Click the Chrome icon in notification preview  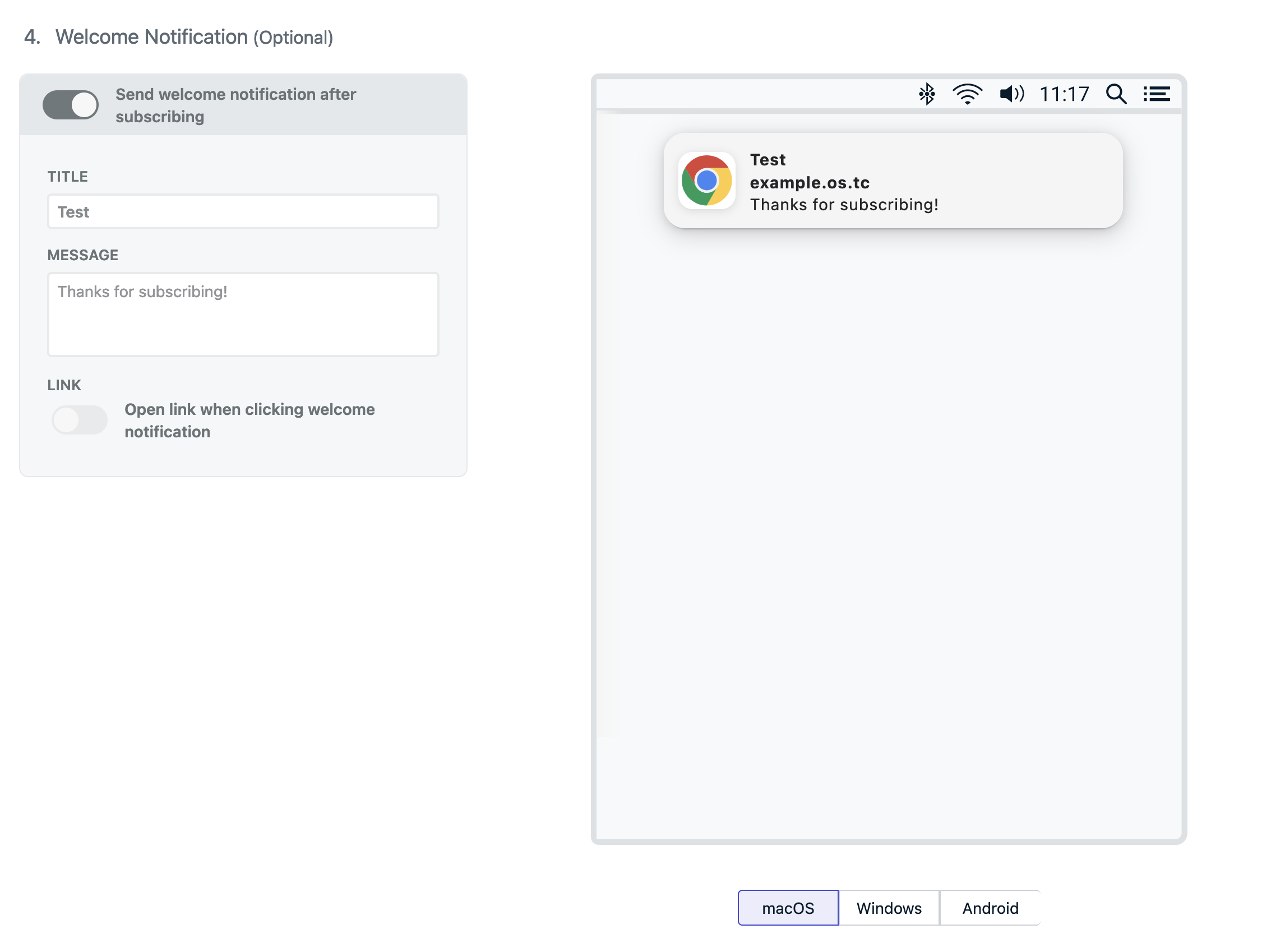pos(706,181)
